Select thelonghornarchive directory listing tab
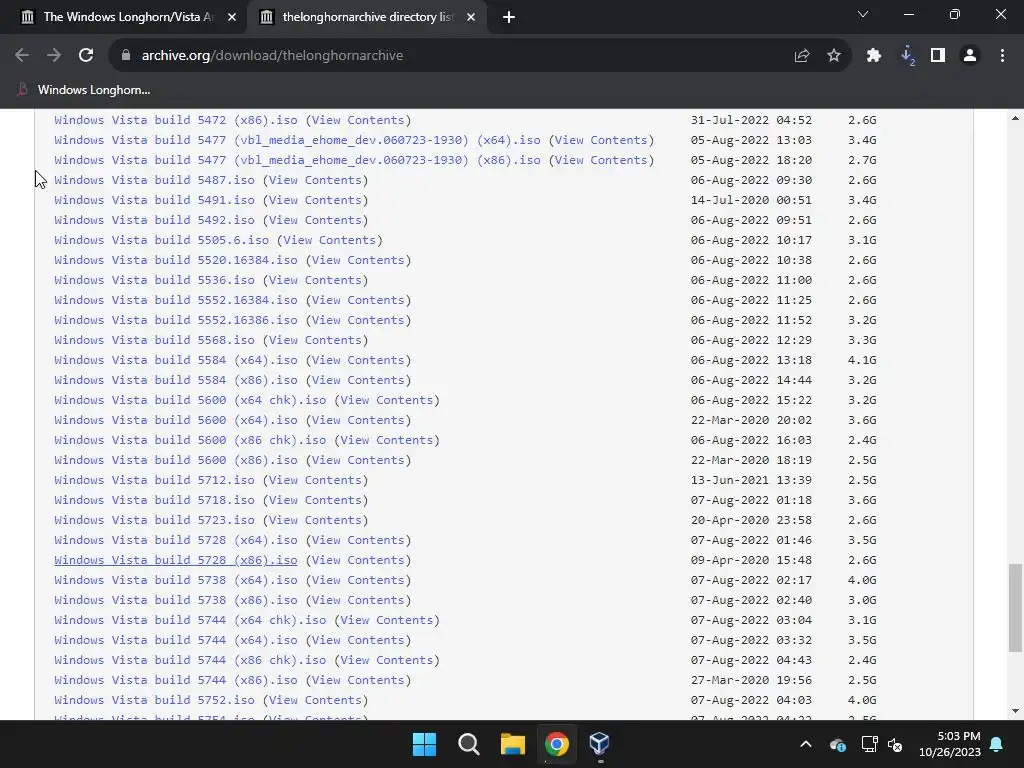Screen dimensions: 1024x768 [x=366, y=17]
